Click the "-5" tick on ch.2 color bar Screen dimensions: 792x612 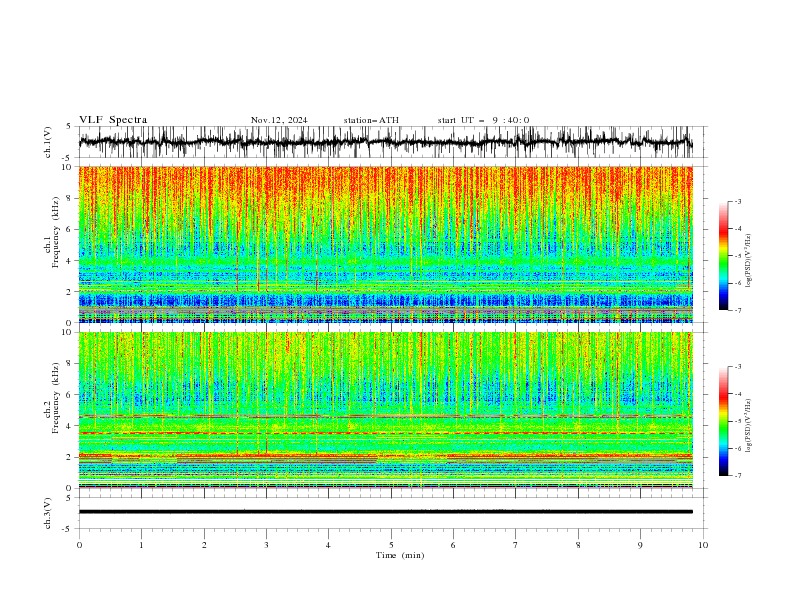pyautogui.click(x=737, y=421)
